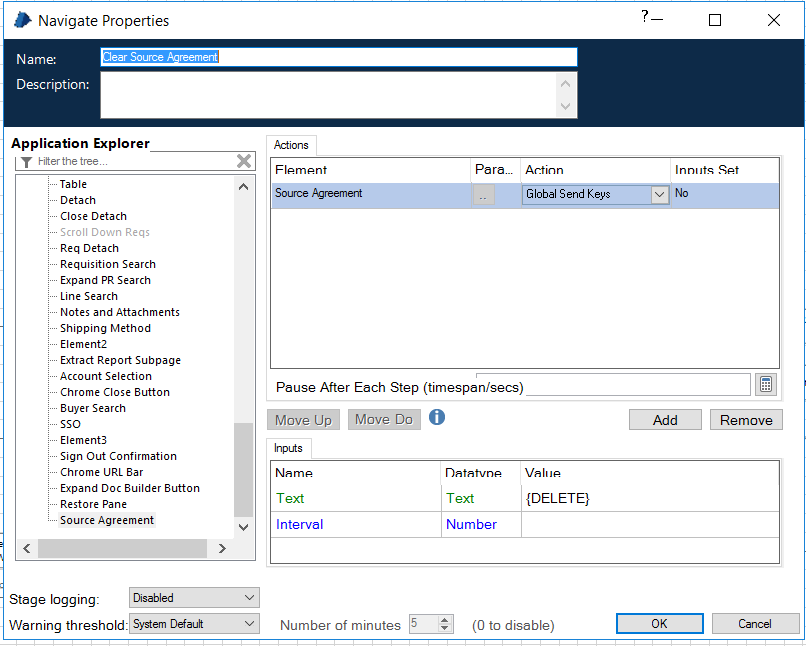Click the tree scrollbar down arrow
This screenshot has width=806, height=646.
click(243, 527)
